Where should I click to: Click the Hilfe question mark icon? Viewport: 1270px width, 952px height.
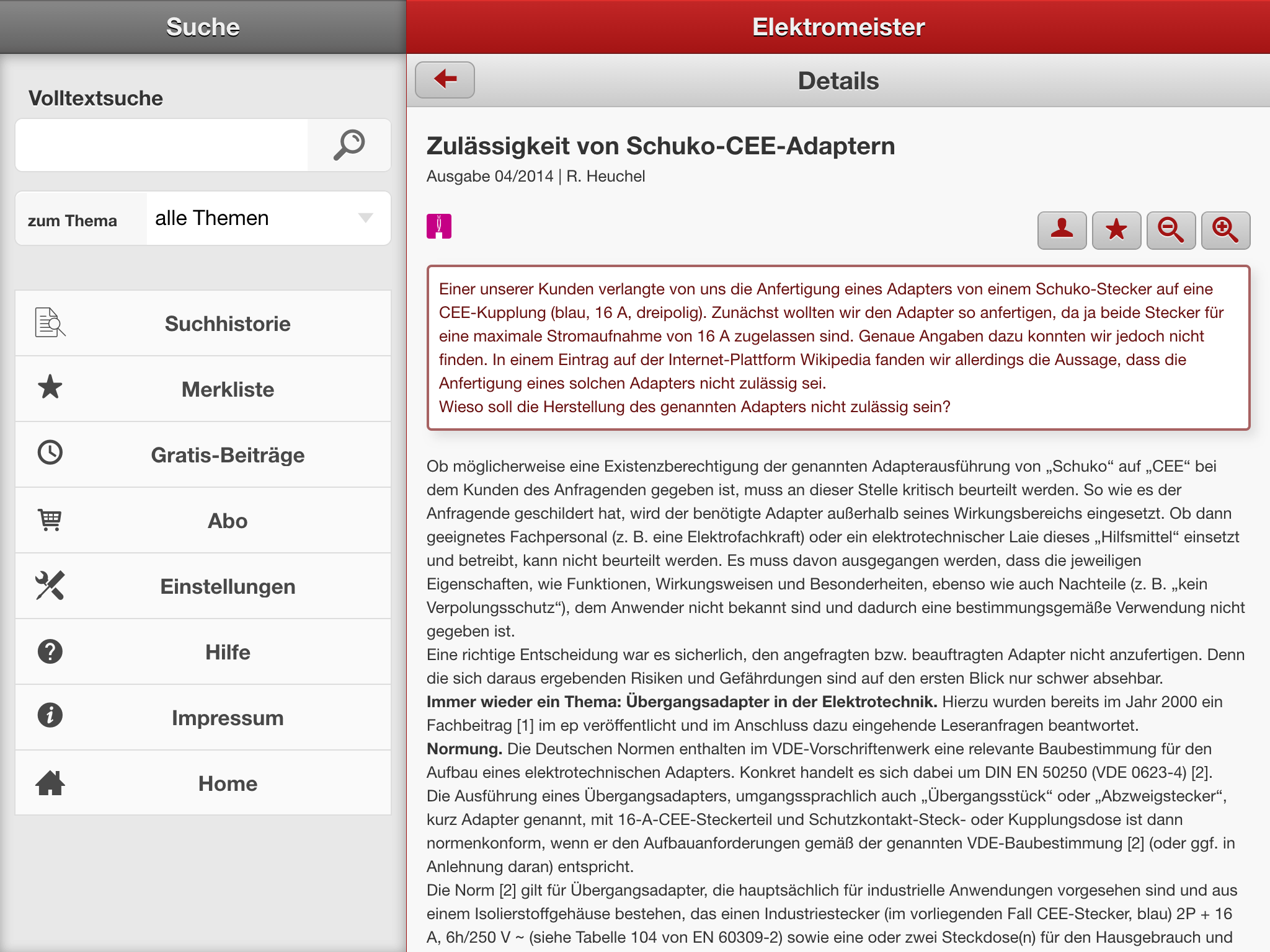click(x=50, y=651)
